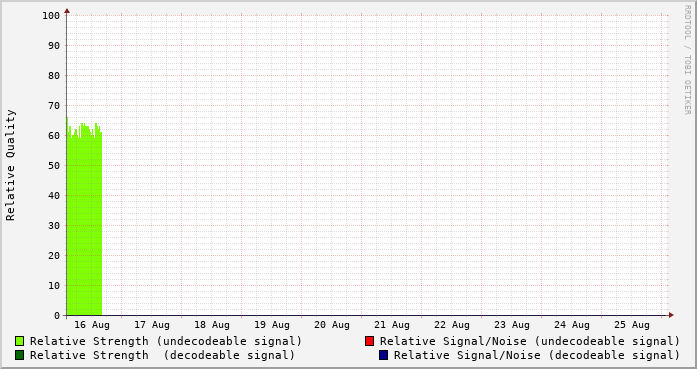Click the 25 Aug date label

pos(632,325)
